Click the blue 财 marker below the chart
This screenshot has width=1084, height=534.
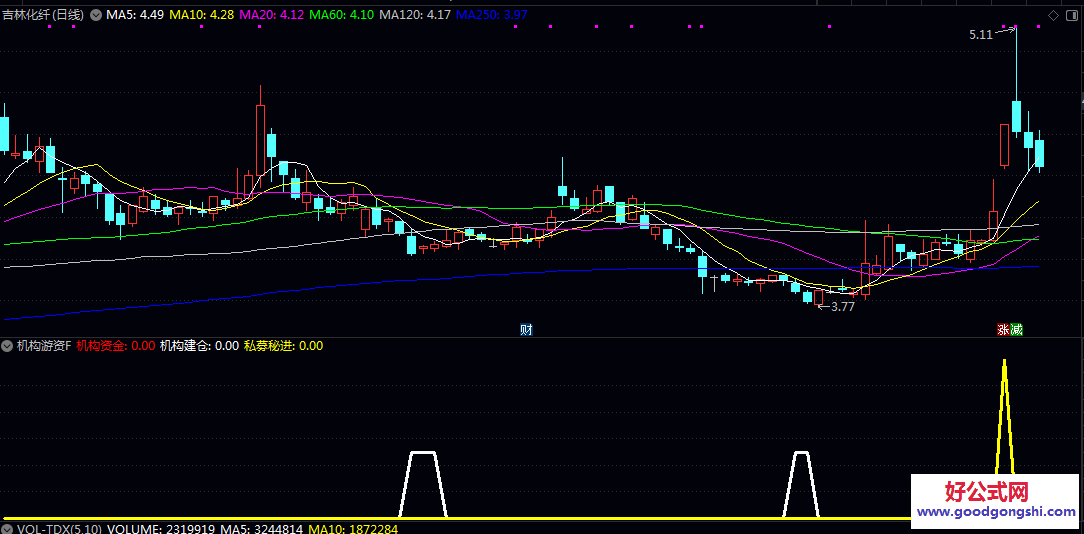(x=526, y=329)
